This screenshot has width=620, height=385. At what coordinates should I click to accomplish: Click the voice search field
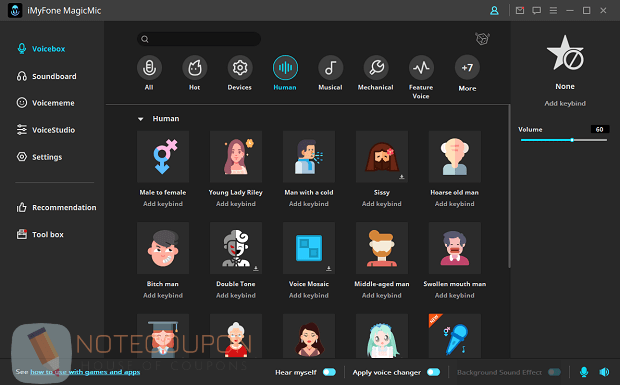tap(199, 39)
